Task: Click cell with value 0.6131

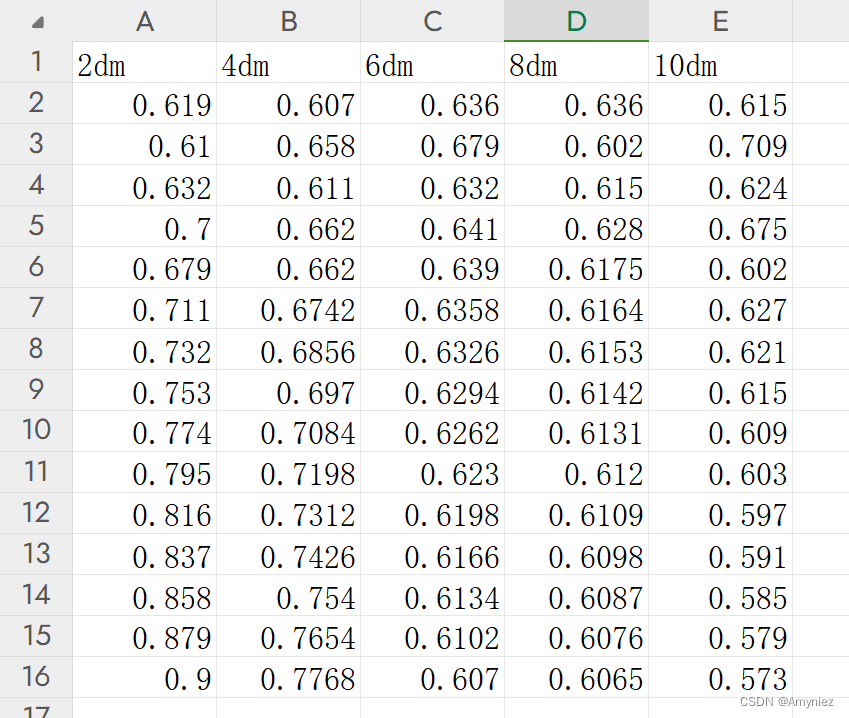Action: pyautogui.click(x=576, y=430)
